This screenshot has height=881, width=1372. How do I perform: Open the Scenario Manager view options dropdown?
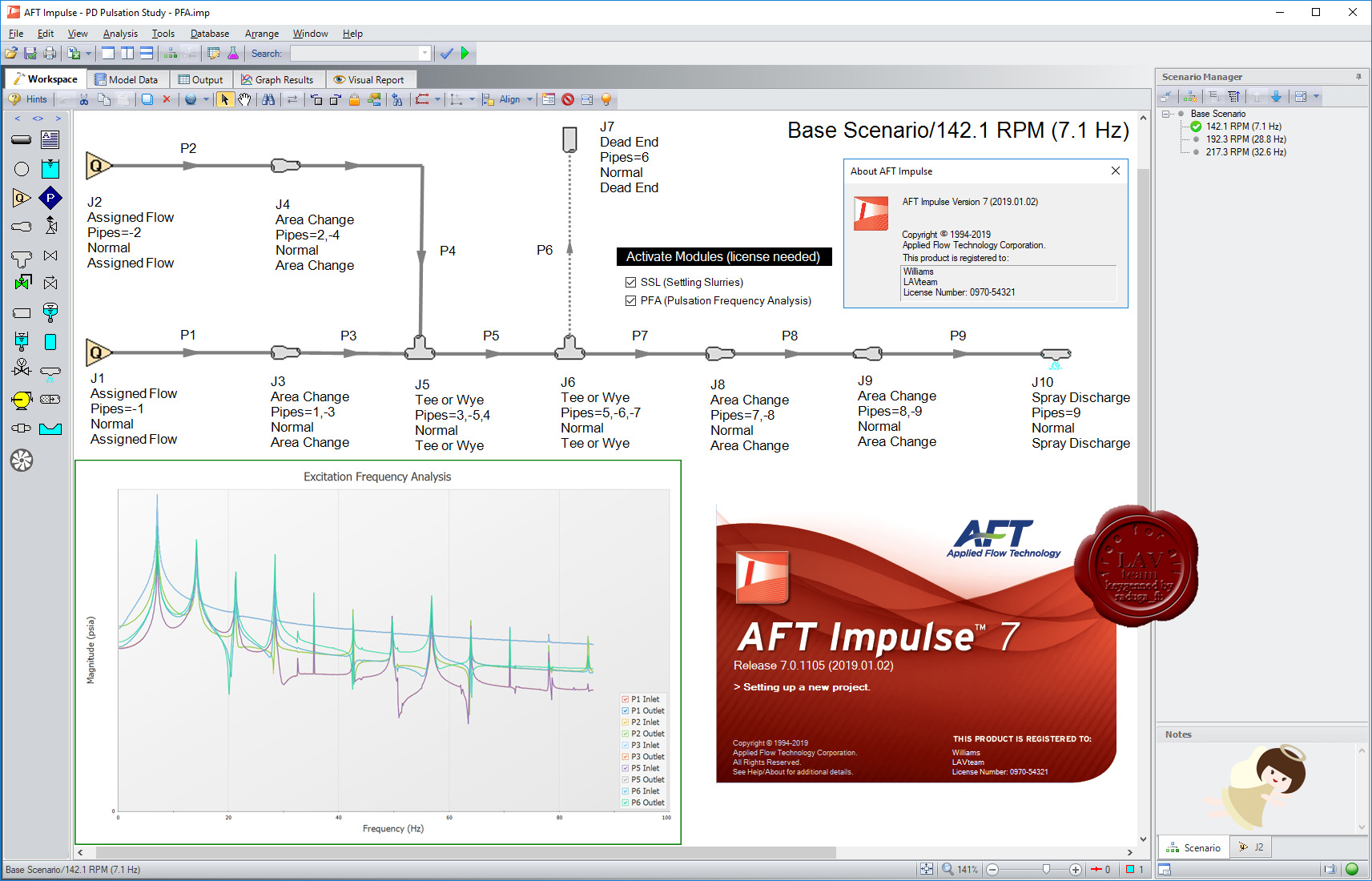(1316, 96)
